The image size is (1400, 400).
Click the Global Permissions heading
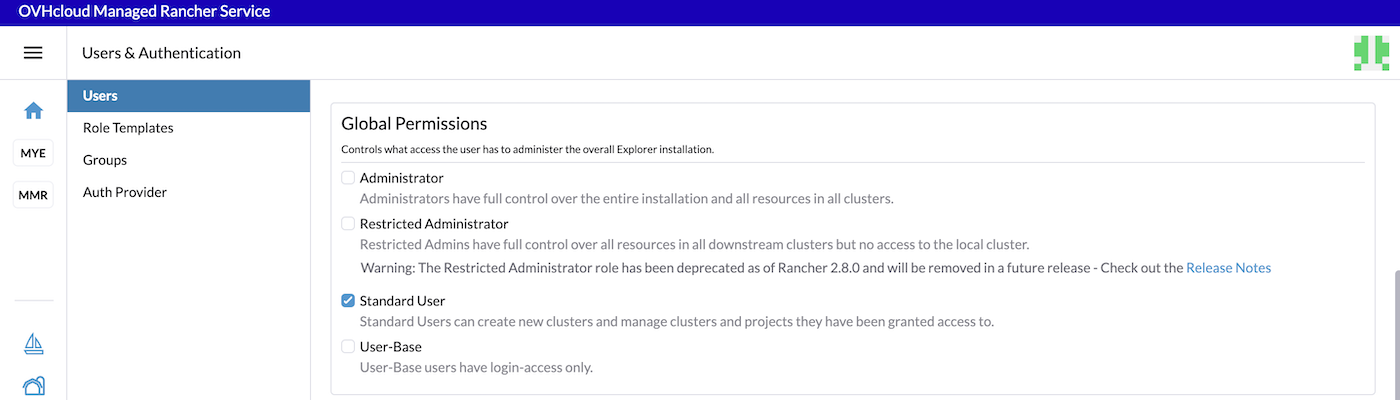(x=414, y=124)
